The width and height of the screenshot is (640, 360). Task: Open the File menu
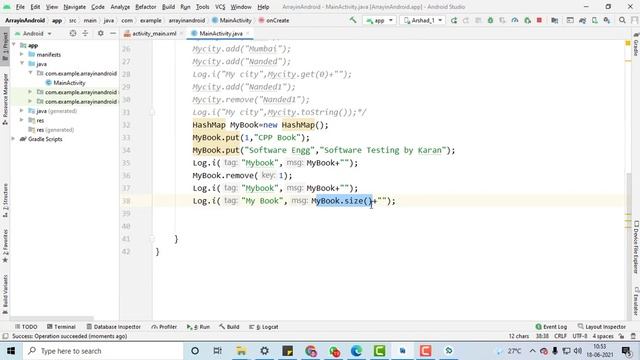tap(20, 7)
